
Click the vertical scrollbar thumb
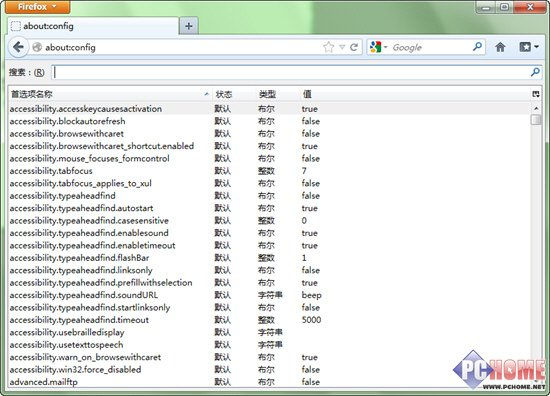pos(536,120)
